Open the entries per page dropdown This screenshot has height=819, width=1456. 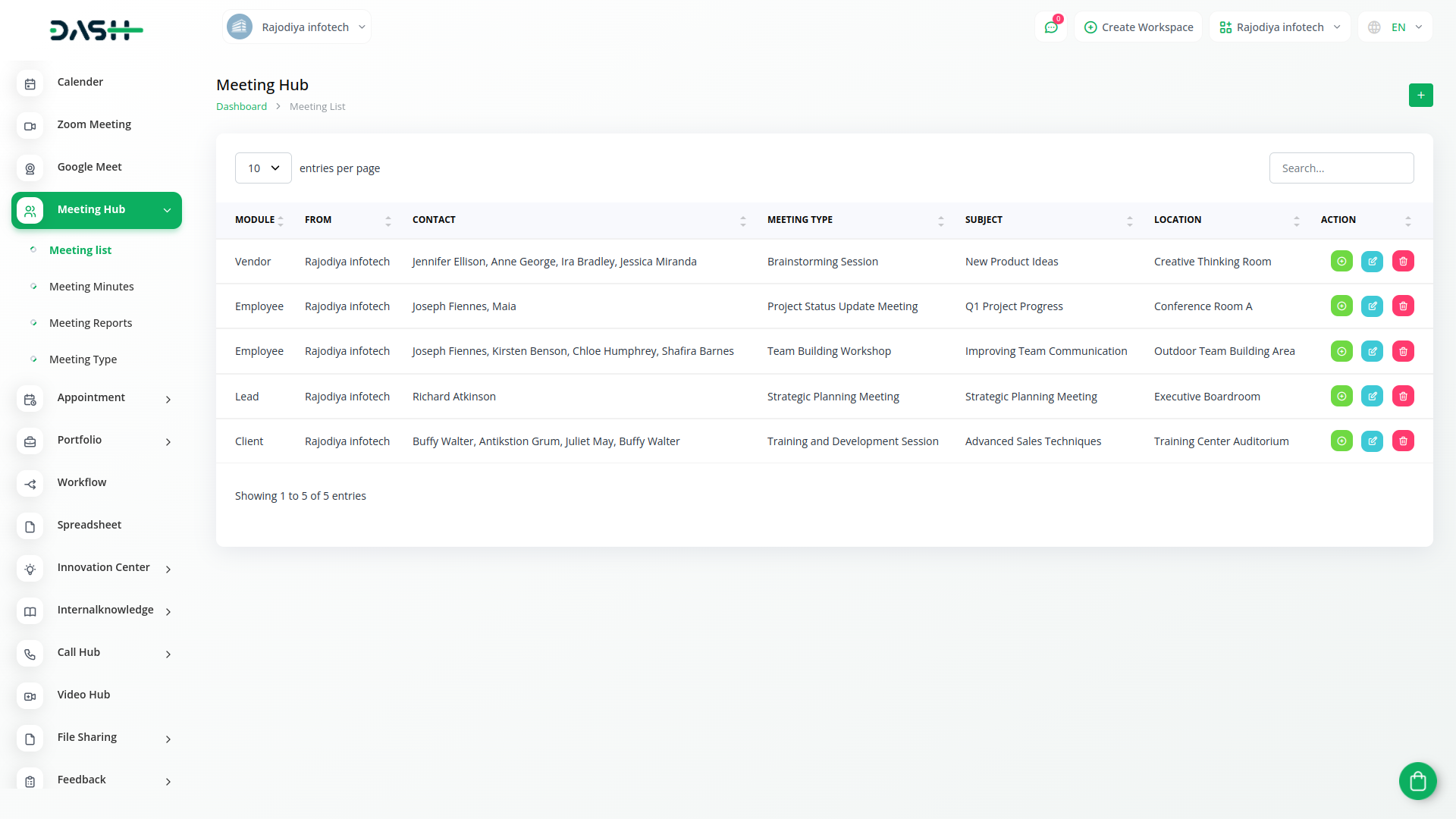click(x=263, y=168)
